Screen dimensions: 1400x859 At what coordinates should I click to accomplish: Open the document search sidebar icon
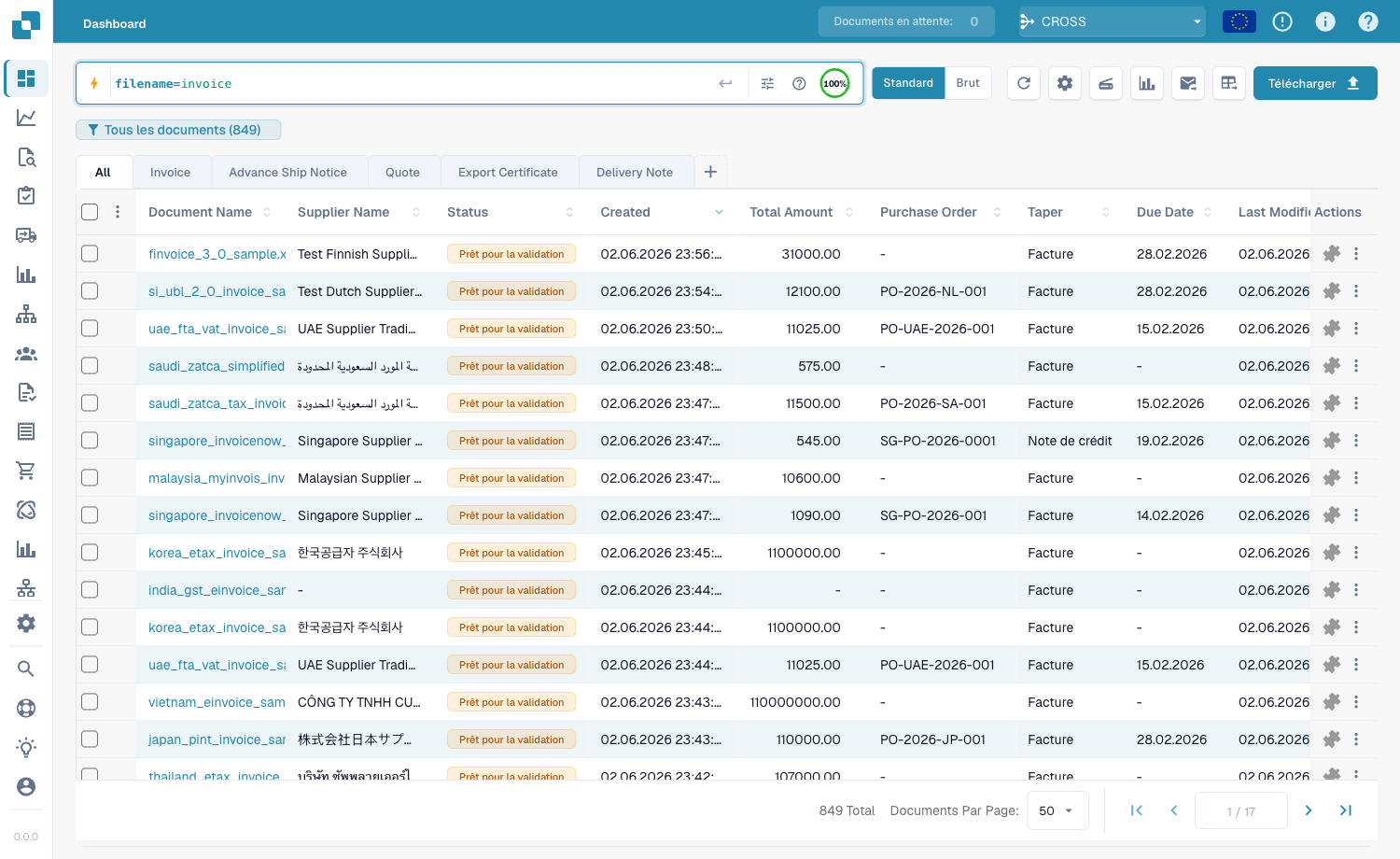[26, 157]
